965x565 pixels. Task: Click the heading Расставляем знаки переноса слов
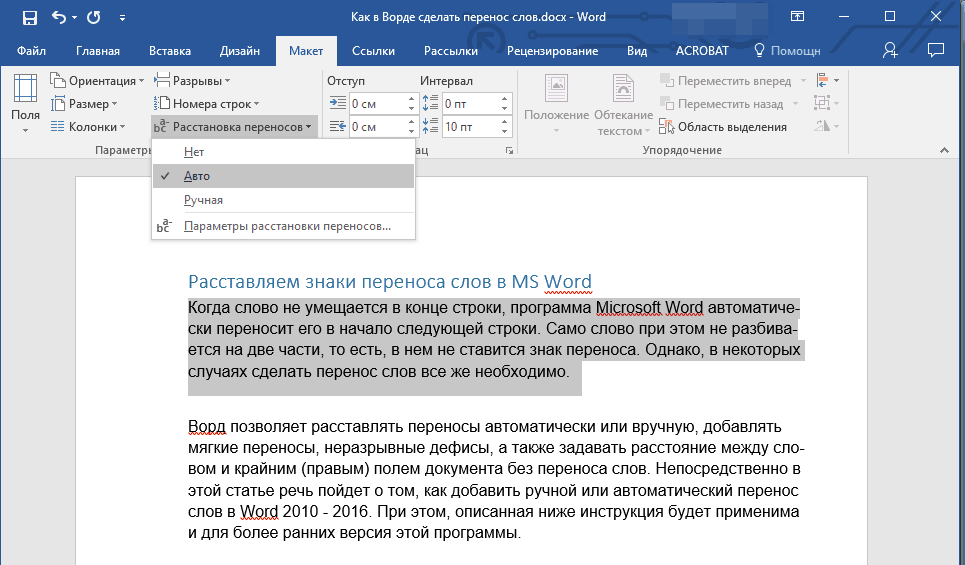click(389, 282)
